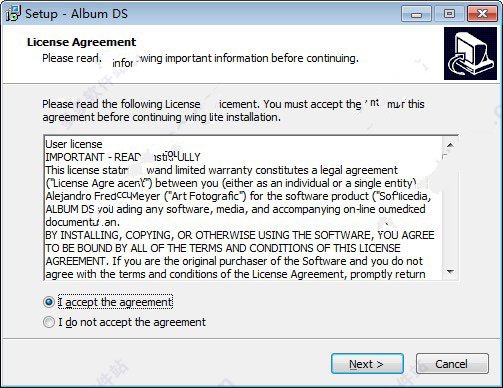Click the 'Please read the following License' instruction text
Viewport: 503px width, 388px height.
pos(121,104)
